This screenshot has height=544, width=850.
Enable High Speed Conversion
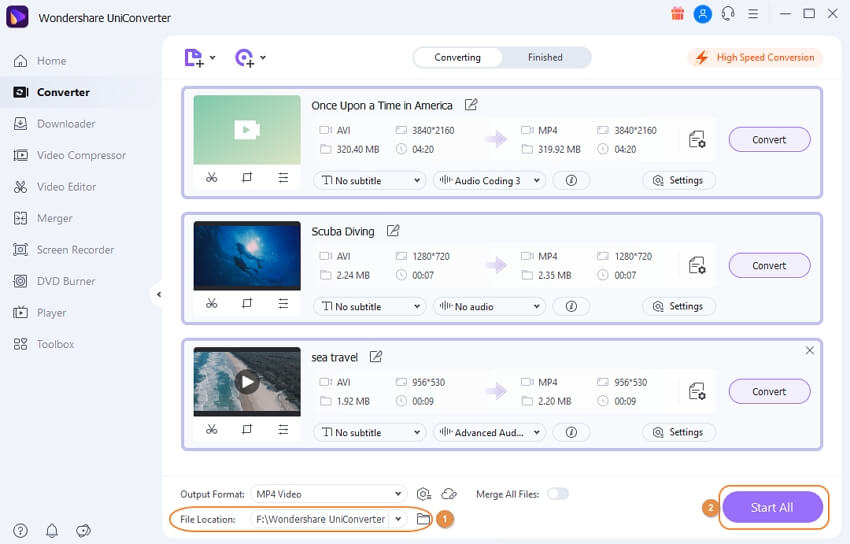click(755, 58)
